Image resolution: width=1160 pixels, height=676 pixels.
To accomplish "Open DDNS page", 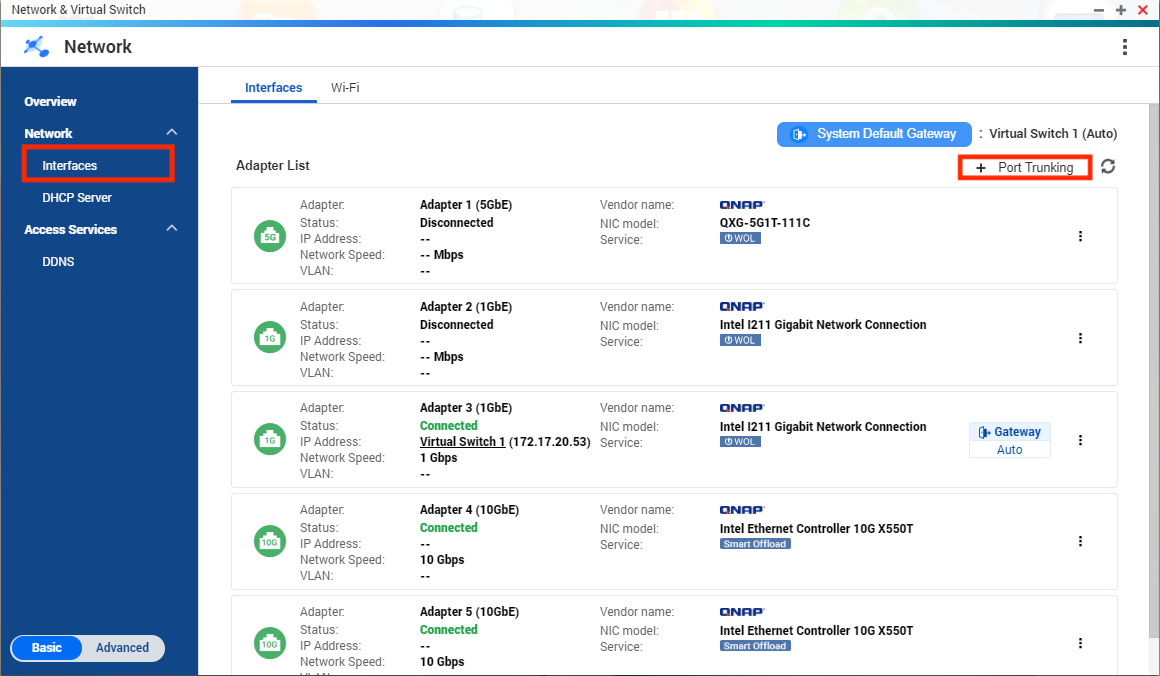I will tap(58, 262).
